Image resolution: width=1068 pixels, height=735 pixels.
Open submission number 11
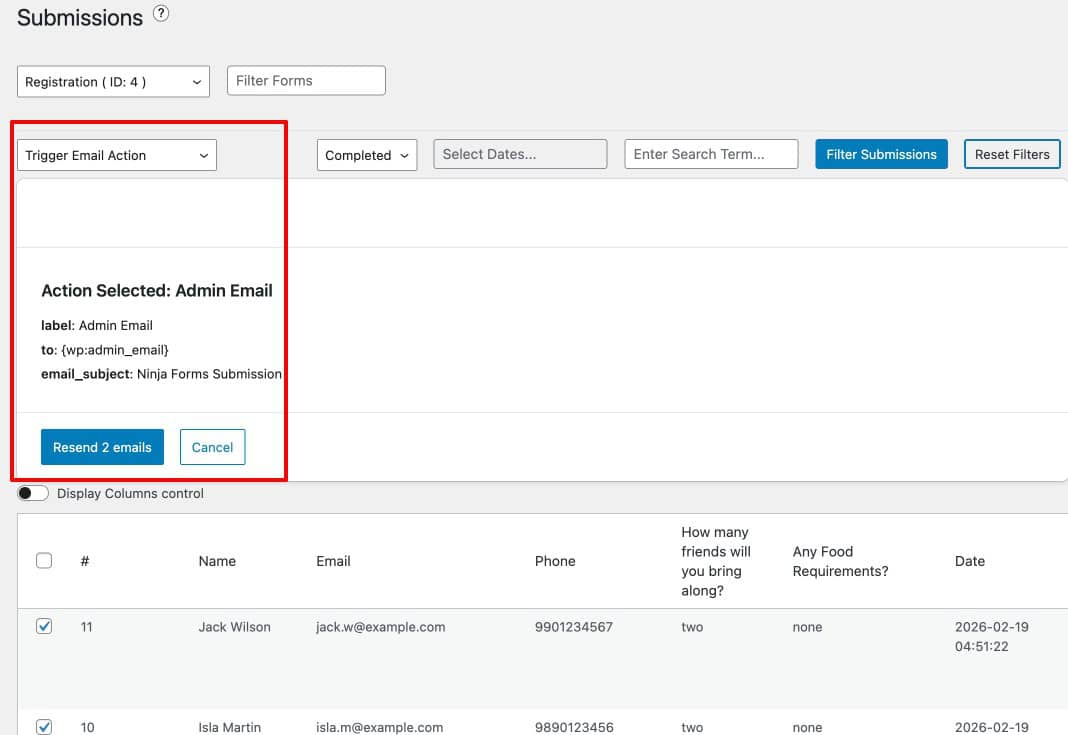[87, 627]
